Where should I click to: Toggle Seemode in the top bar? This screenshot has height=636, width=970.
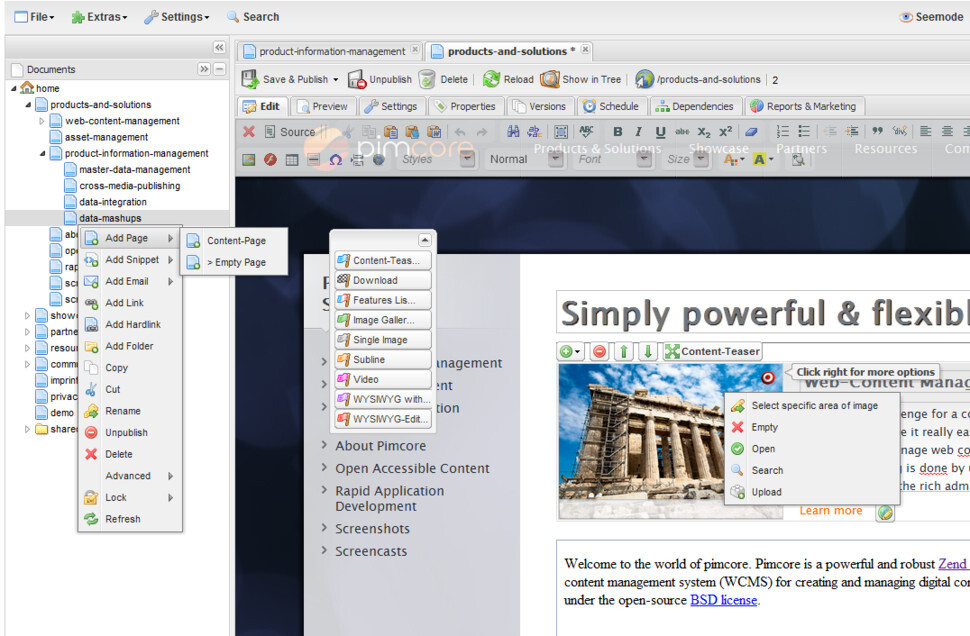(931, 17)
